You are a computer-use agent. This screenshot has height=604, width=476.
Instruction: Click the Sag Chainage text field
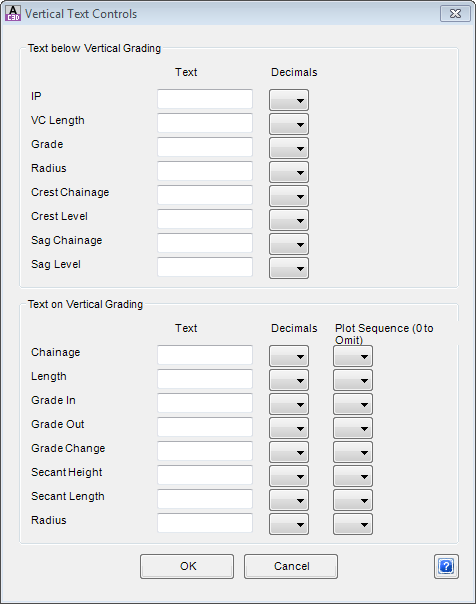point(205,243)
